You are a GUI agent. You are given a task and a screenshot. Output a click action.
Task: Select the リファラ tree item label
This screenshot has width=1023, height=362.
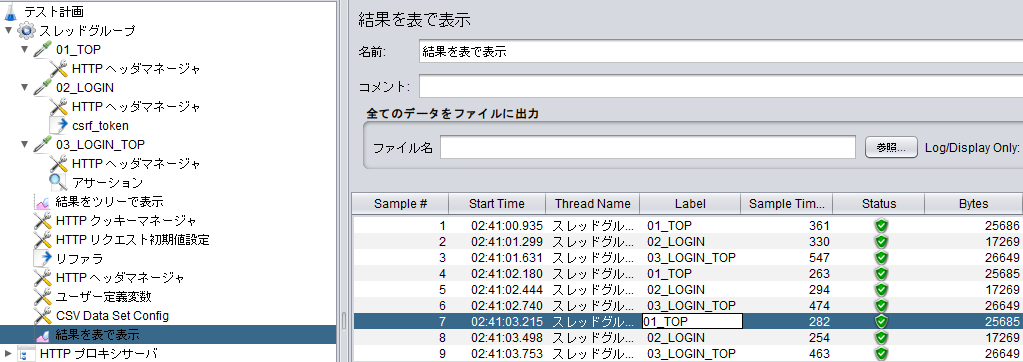pyautogui.click(x=80, y=259)
